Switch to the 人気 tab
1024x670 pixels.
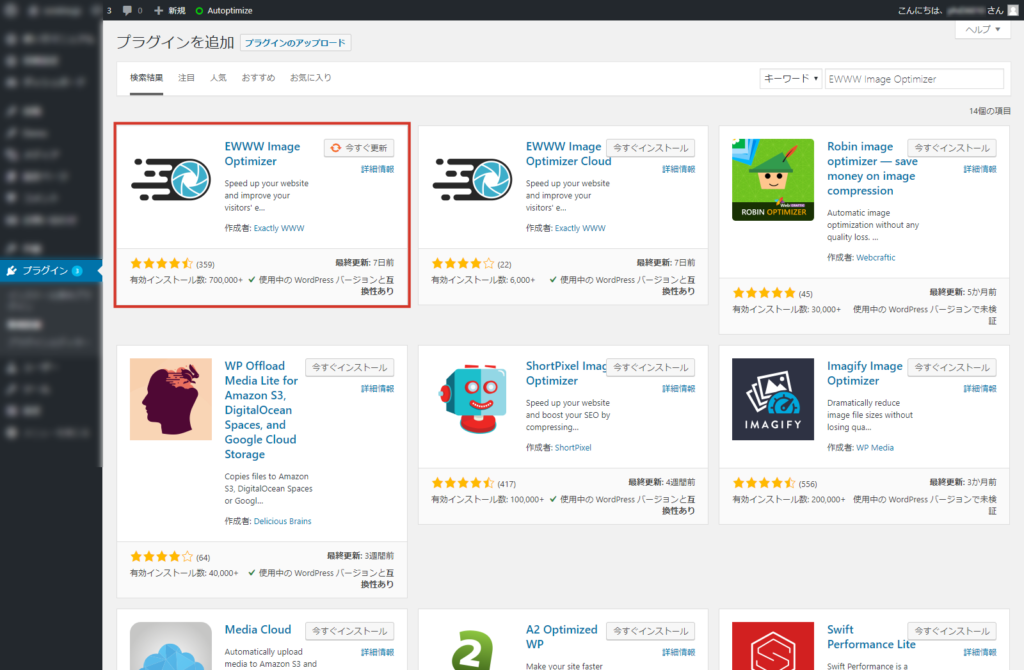218,78
